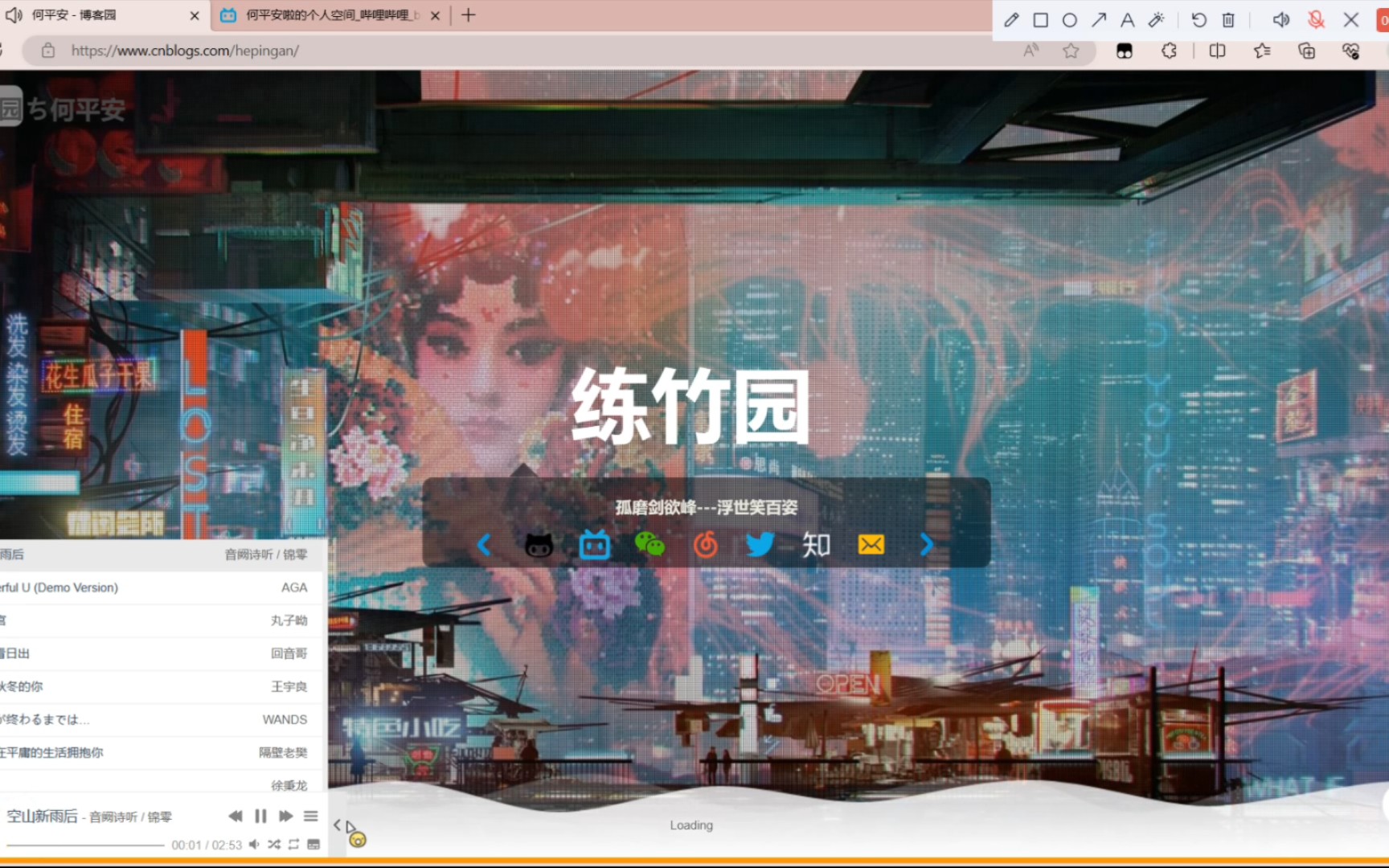This screenshot has height=868, width=1389.
Task: Toggle system sound in recorder toolbar
Action: [1281, 20]
